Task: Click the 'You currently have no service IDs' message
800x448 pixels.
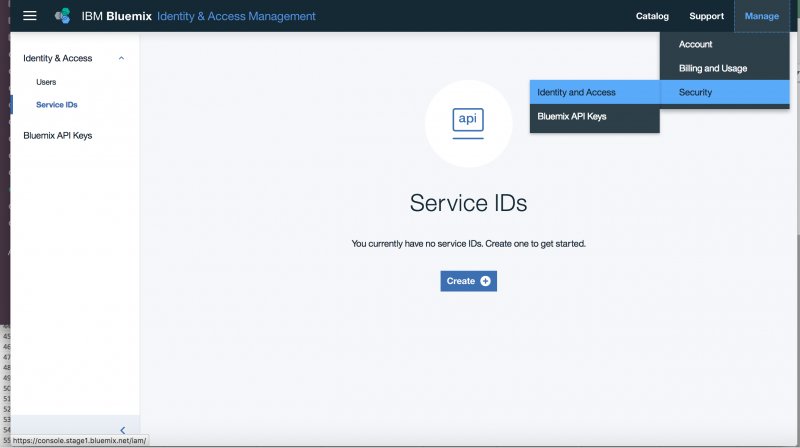Action: pyautogui.click(x=468, y=243)
